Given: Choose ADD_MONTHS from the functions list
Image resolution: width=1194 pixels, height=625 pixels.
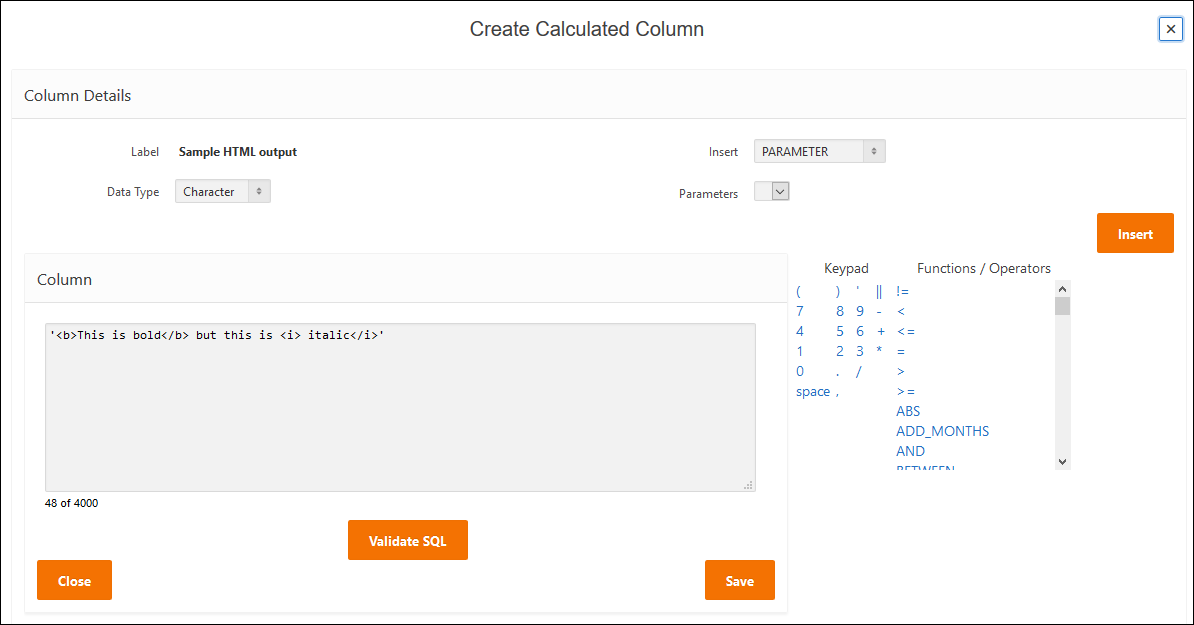Looking at the screenshot, I should (x=942, y=431).
